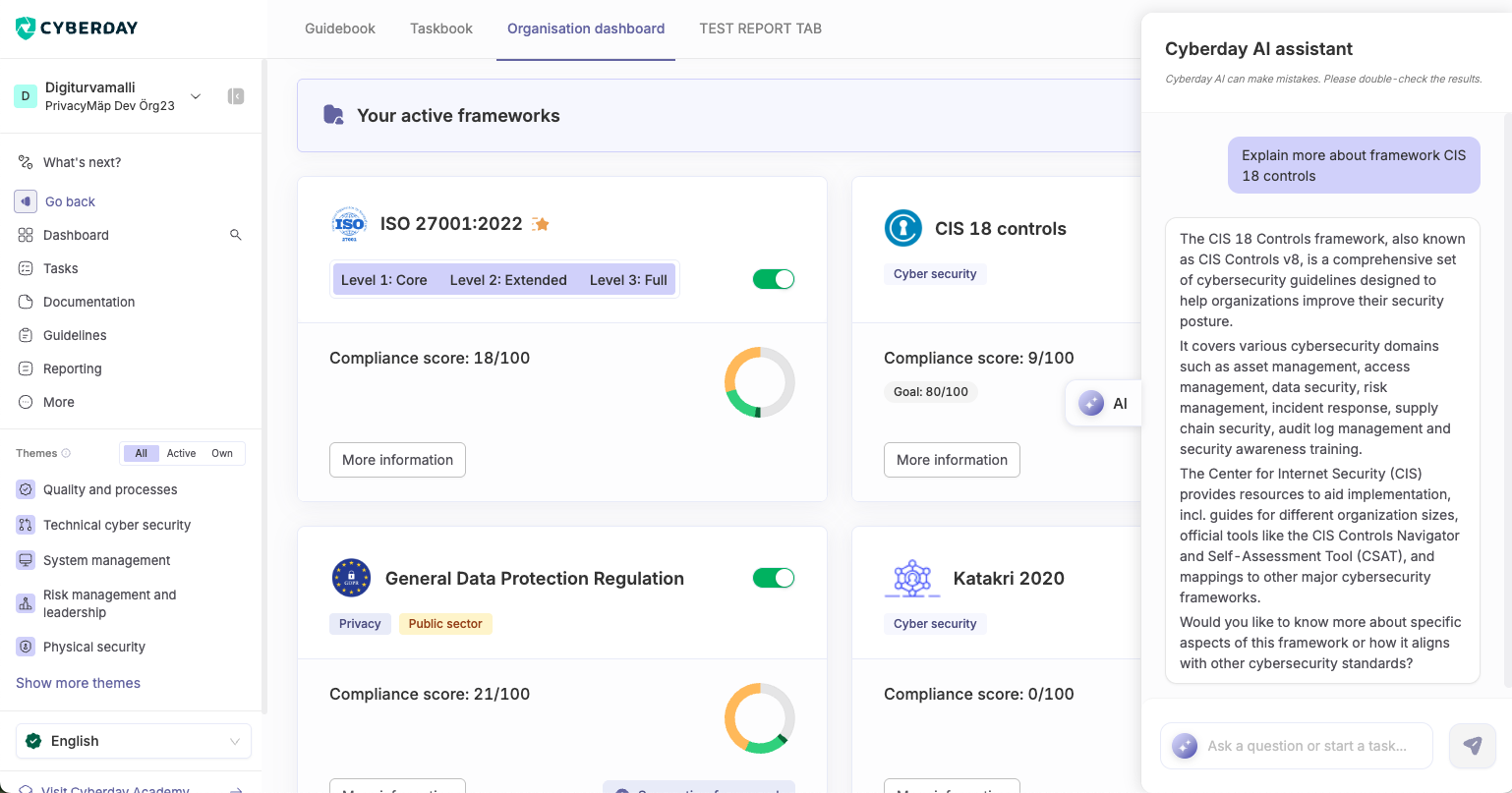Click the Your active frameworks heading
Screen dimensions: 1512x793
point(458,115)
